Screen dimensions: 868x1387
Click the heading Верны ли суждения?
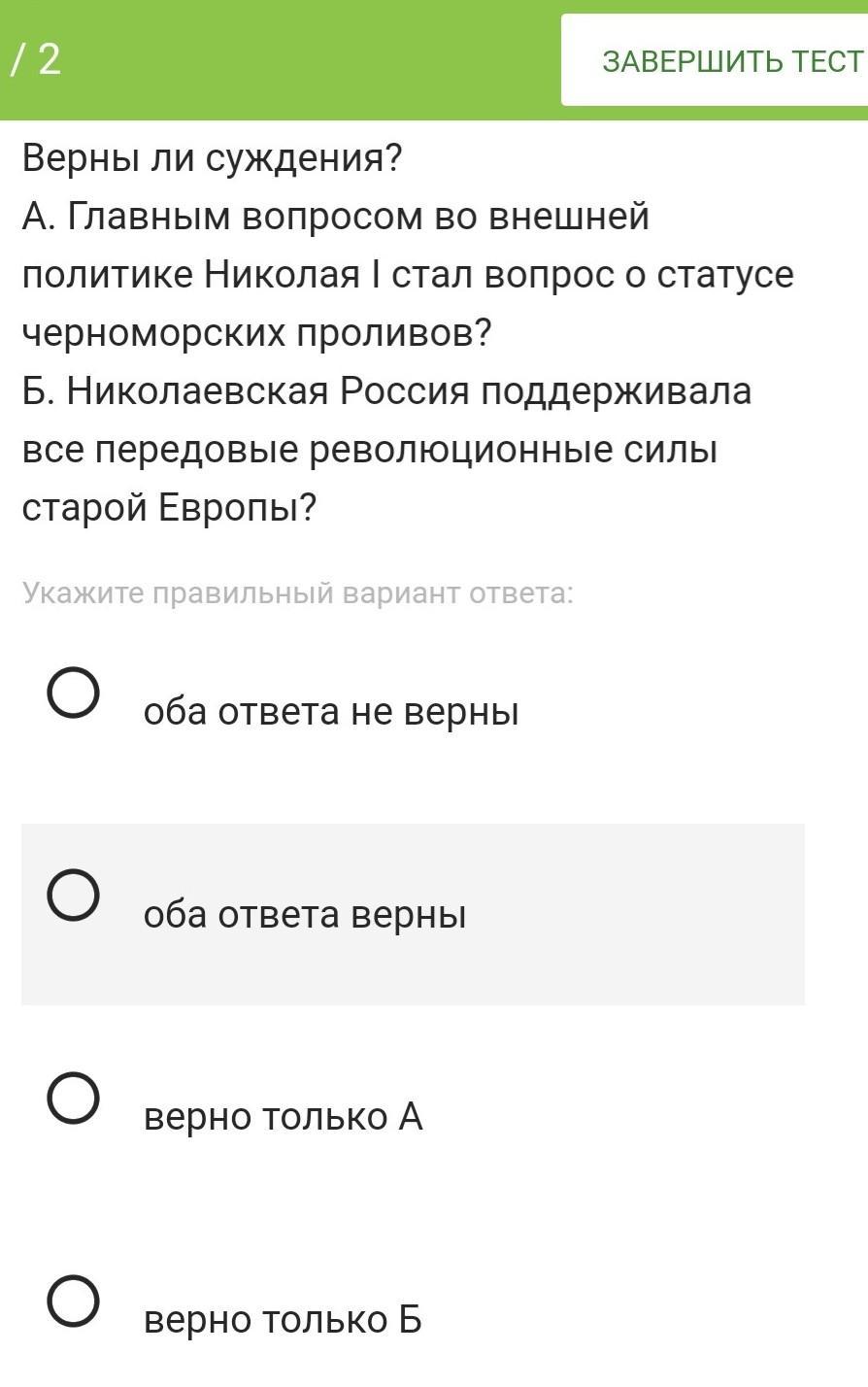[x=212, y=157]
